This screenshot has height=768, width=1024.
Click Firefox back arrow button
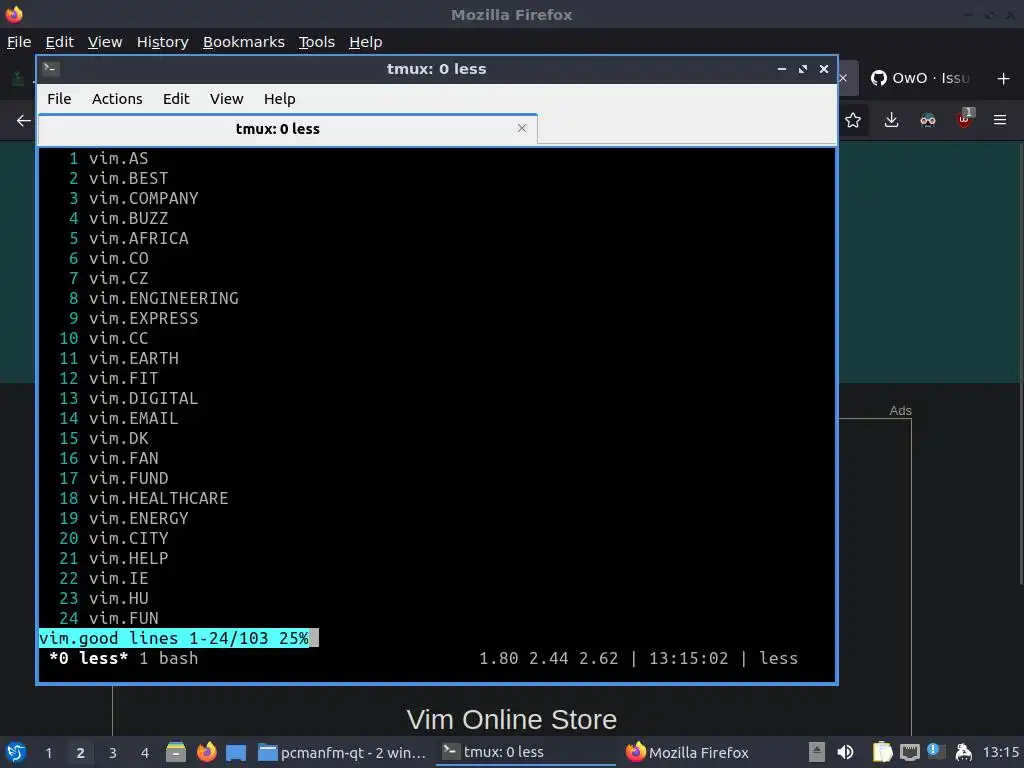24,120
